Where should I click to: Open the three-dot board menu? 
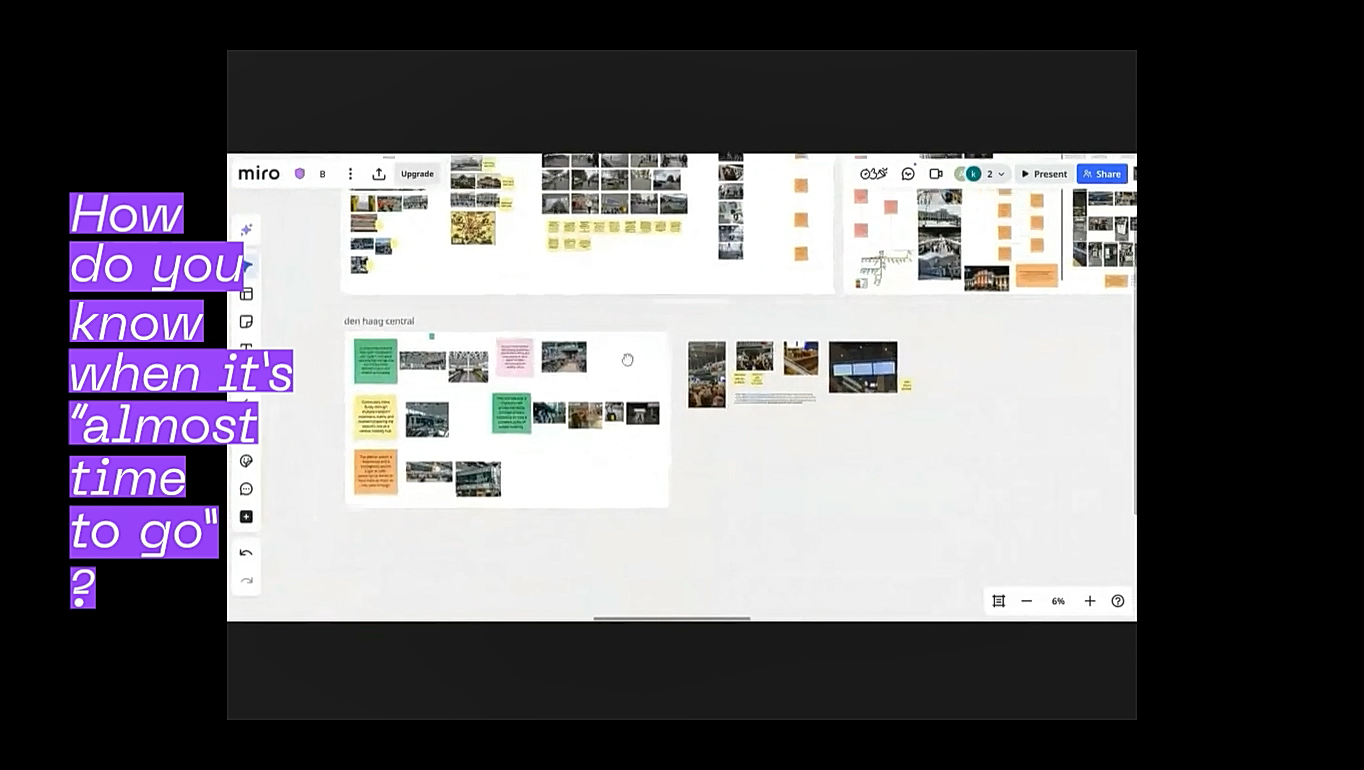pyautogui.click(x=350, y=174)
